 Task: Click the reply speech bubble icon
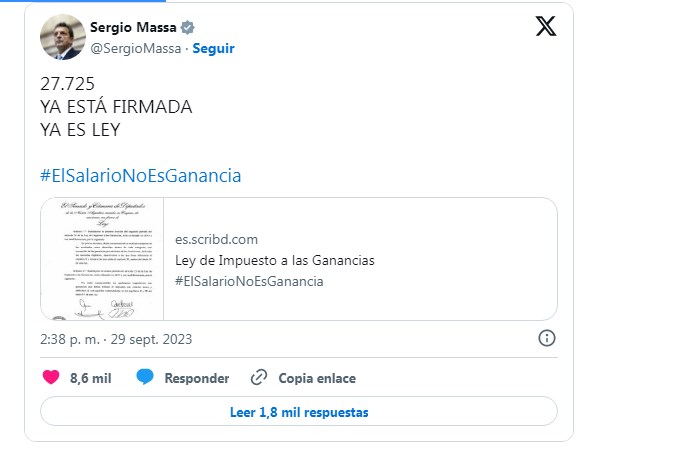point(145,378)
